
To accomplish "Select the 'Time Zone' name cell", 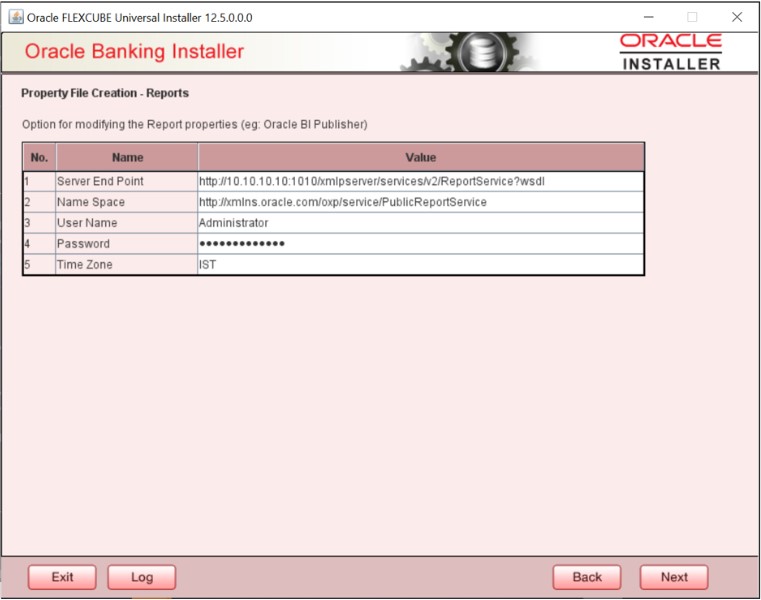I will [127, 265].
